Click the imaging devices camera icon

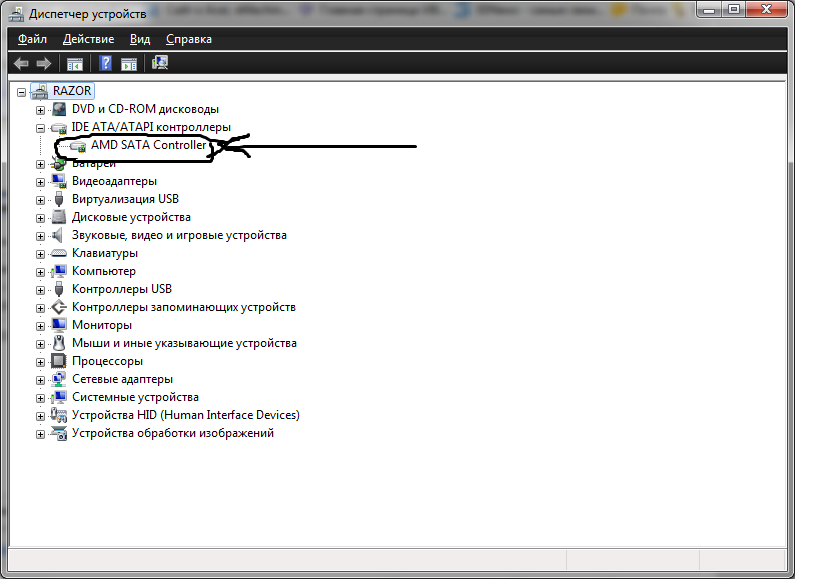[x=59, y=433]
